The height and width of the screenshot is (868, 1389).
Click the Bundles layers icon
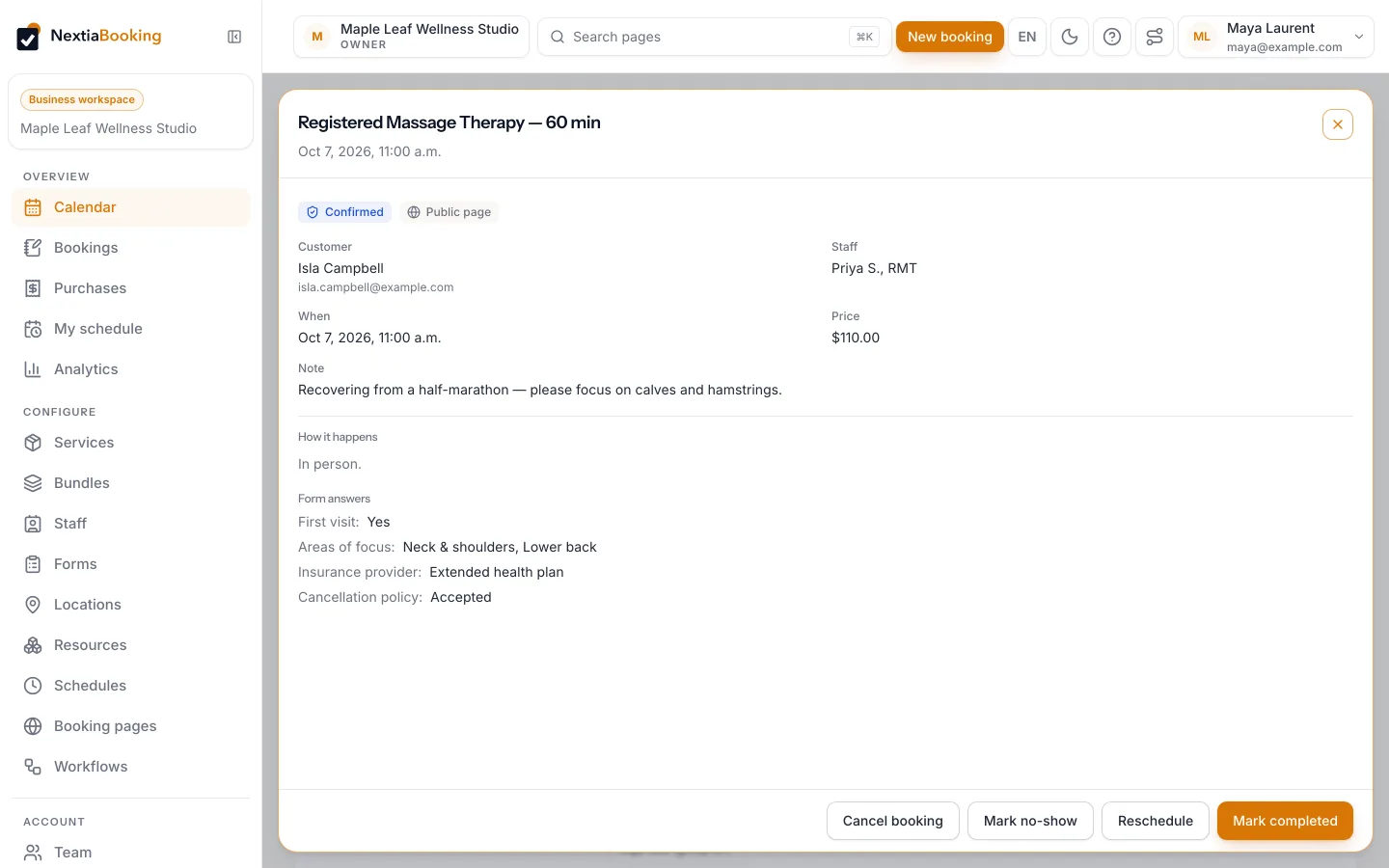point(33,483)
